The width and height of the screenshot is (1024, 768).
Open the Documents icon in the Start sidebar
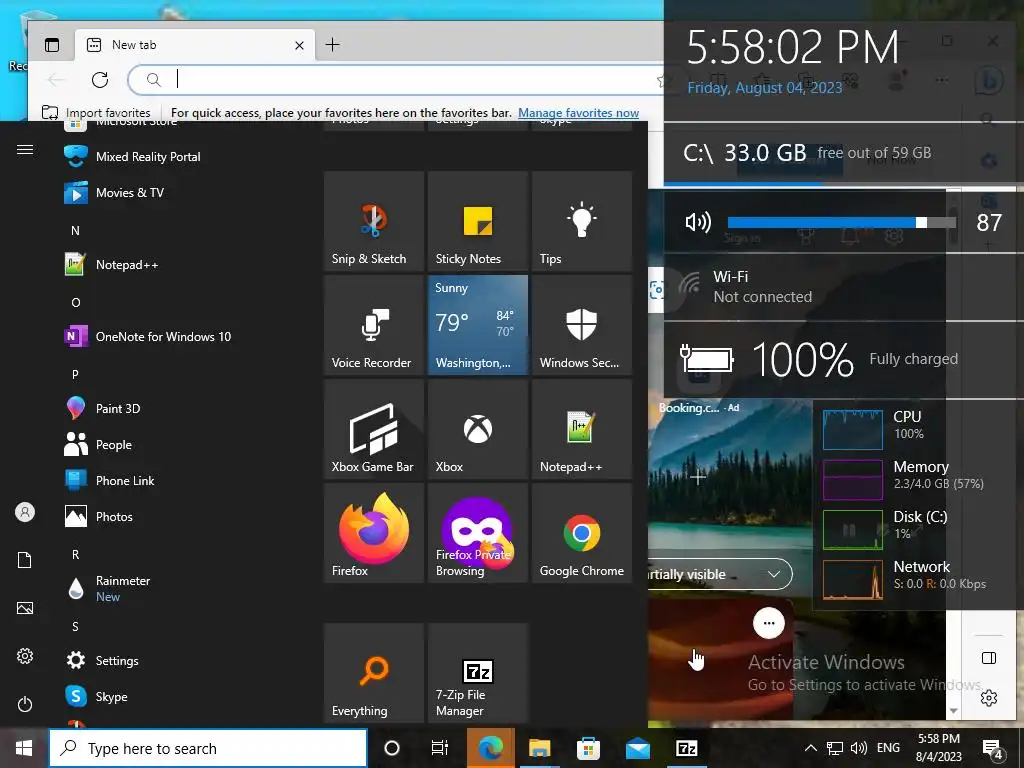click(x=25, y=560)
